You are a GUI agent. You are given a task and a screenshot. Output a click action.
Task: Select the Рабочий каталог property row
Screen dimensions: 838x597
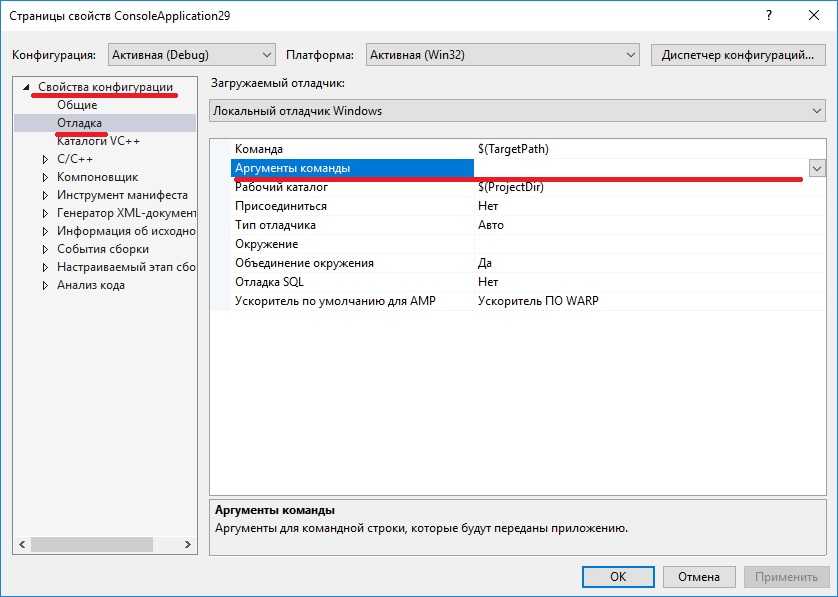coord(280,187)
